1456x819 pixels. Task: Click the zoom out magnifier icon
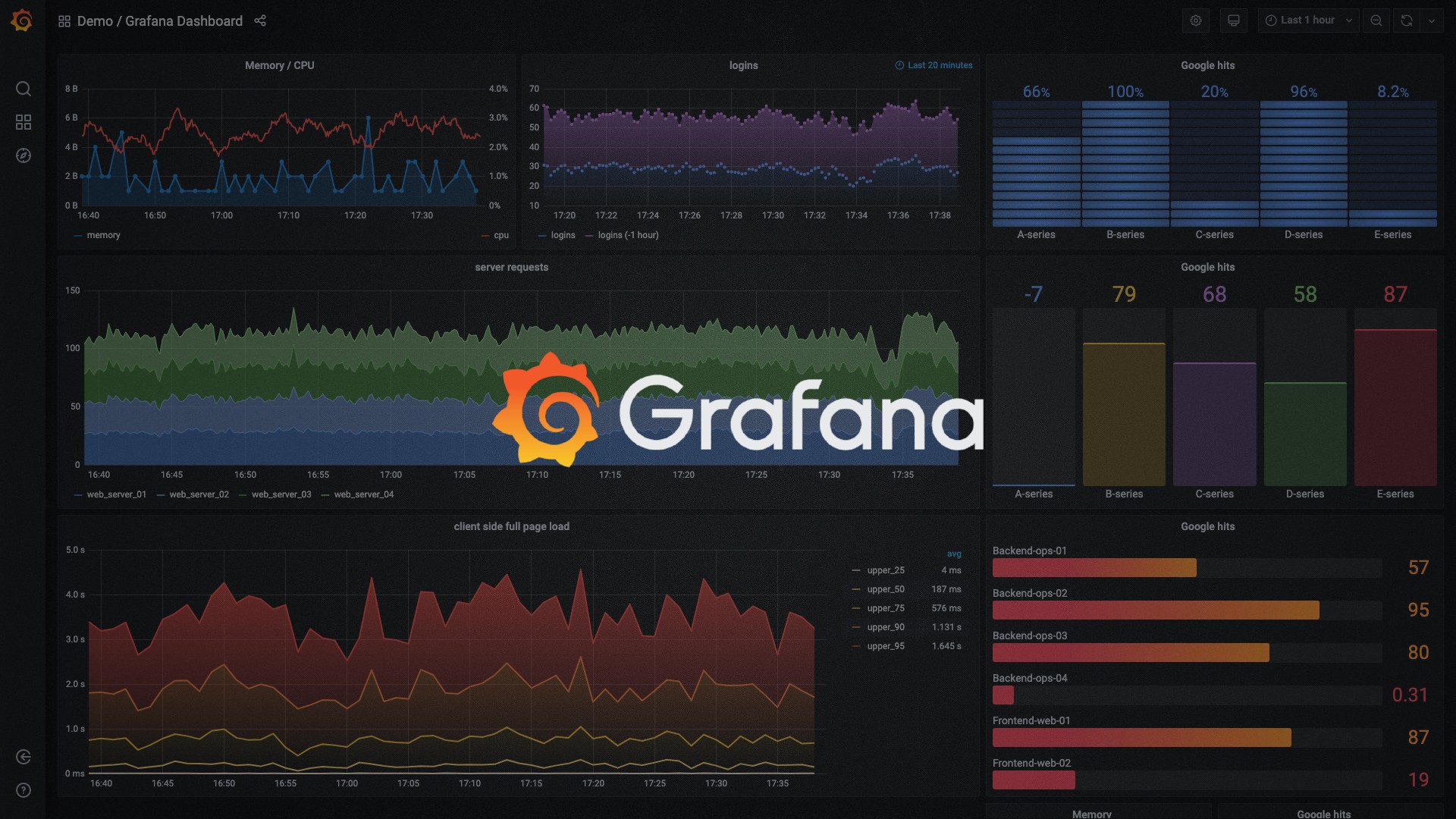click(1377, 20)
